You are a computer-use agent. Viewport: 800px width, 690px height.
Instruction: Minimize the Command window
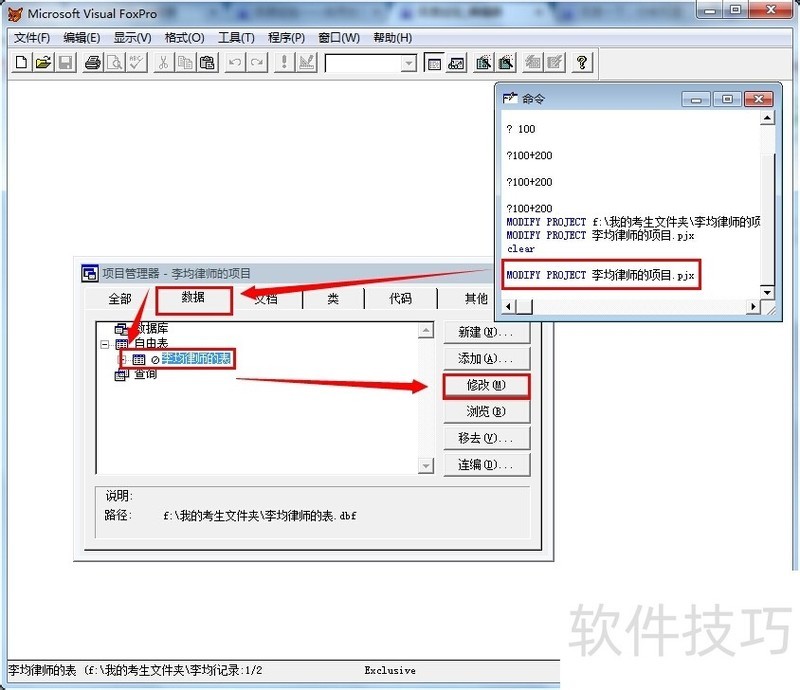click(696, 99)
